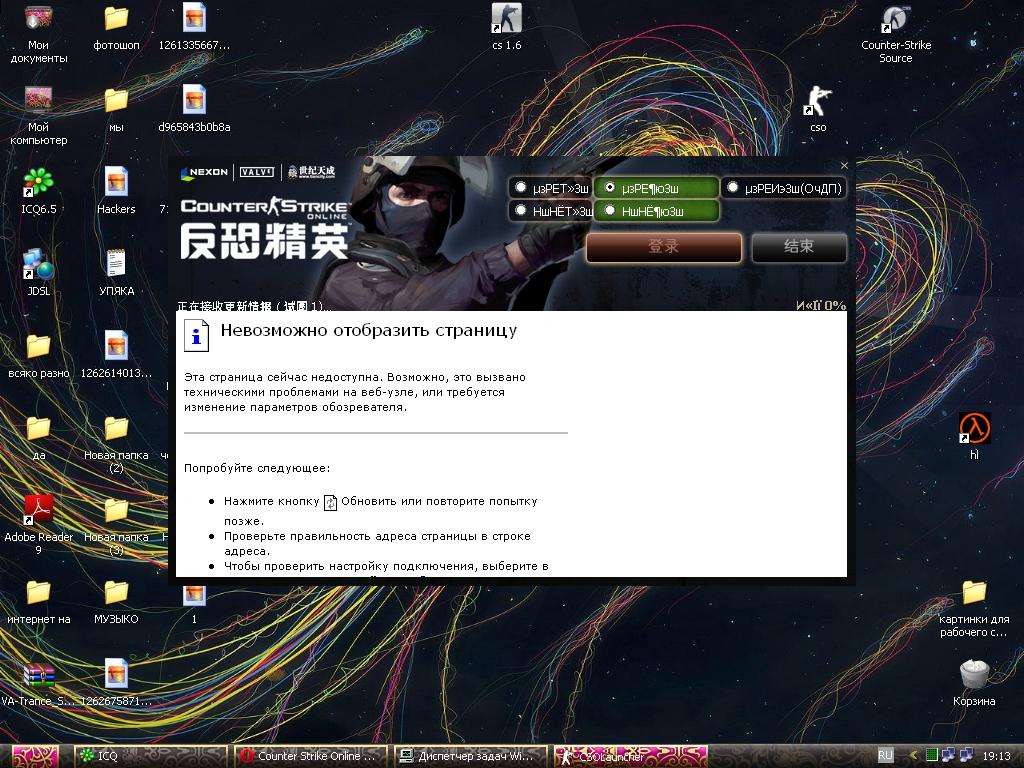1024x768 pixels.
Task: Switch to Counter Strike Online taskbar button
Action: coord(310,756)
